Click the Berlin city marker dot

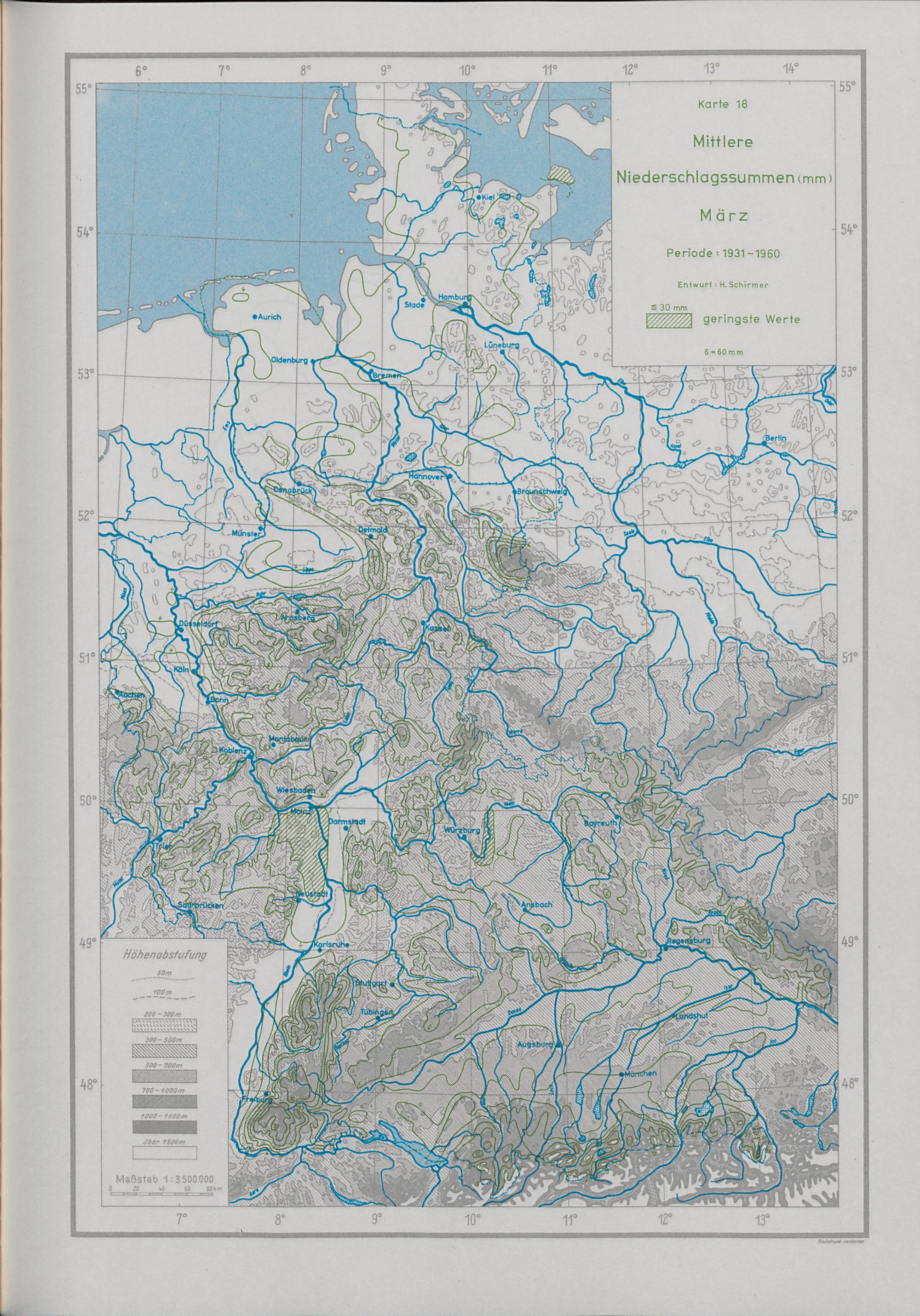point(765,443)
